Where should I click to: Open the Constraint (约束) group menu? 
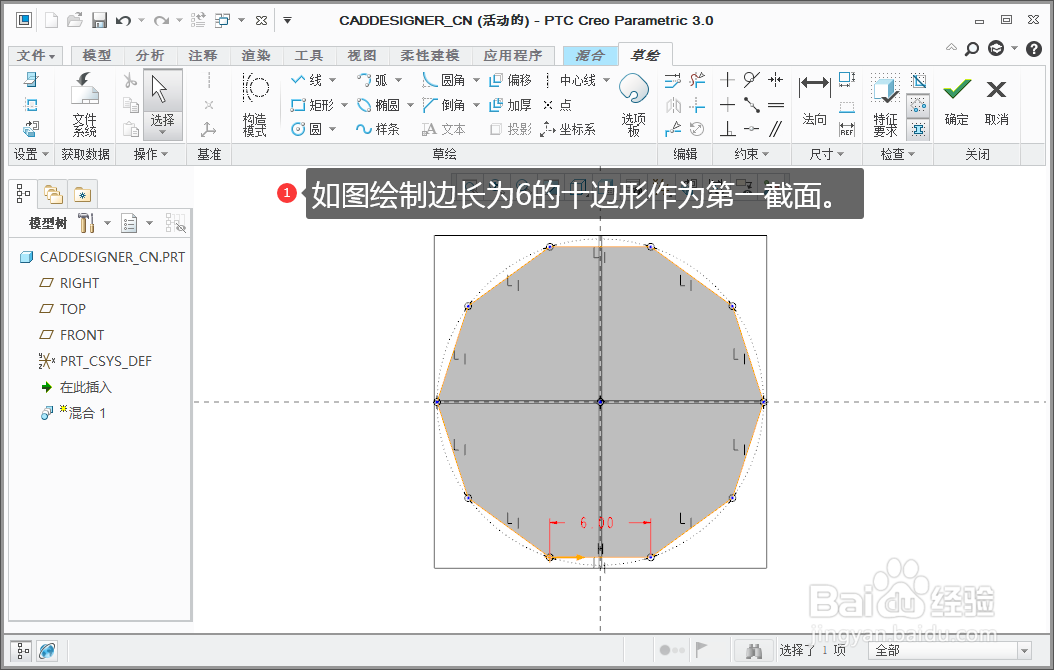click(752, 155)
